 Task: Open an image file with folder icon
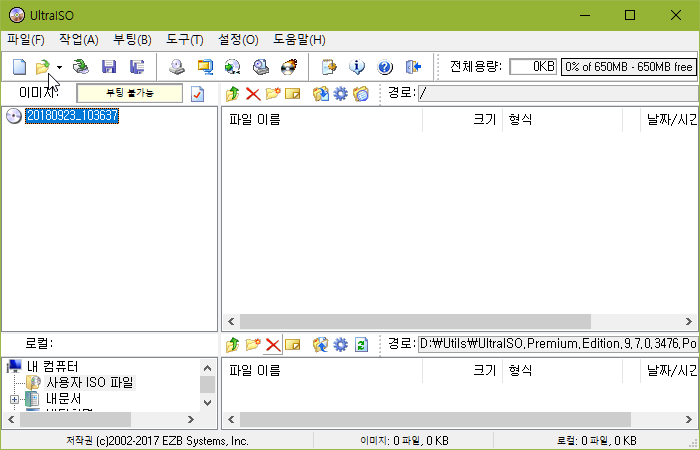(43, 67)
